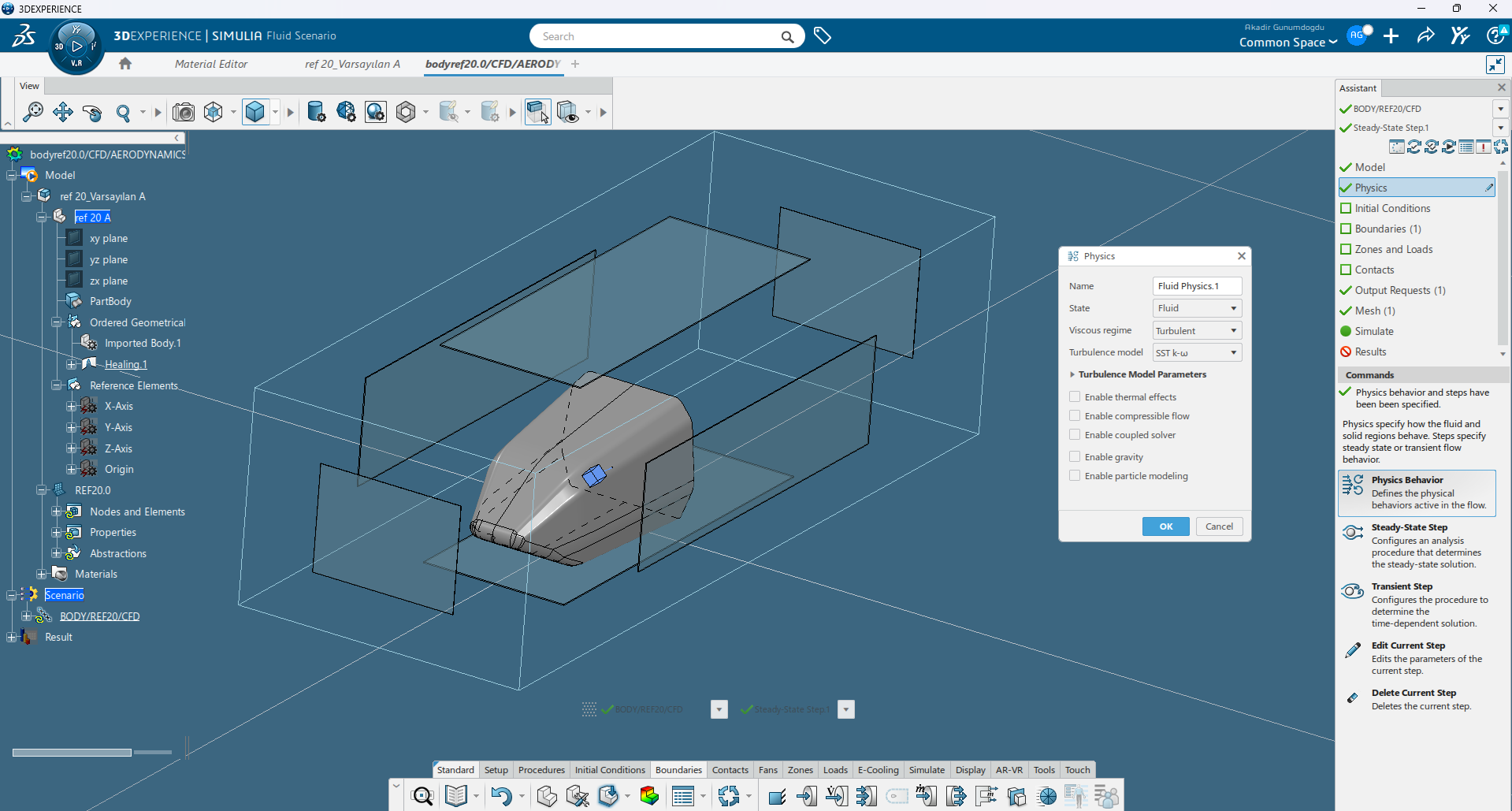Select PartBody in the tree
This screenshot has width=1512, height=811.
[x=110, y=301]
